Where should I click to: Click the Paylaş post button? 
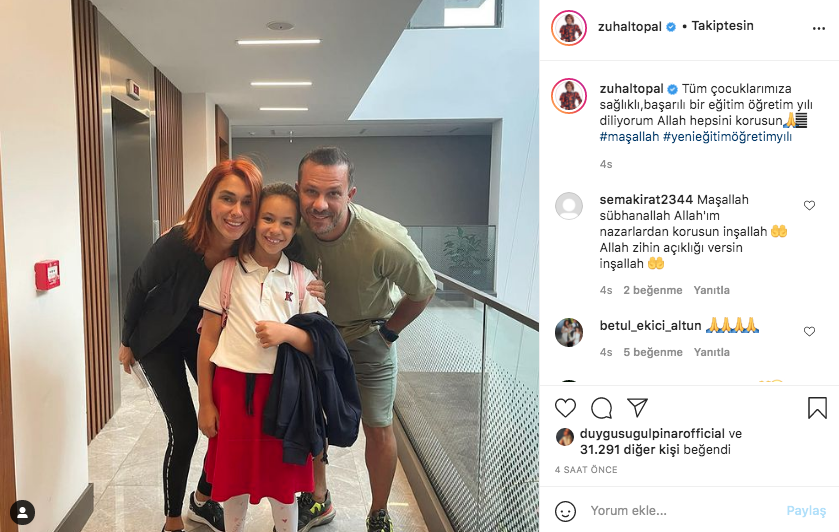coord(806,511)
